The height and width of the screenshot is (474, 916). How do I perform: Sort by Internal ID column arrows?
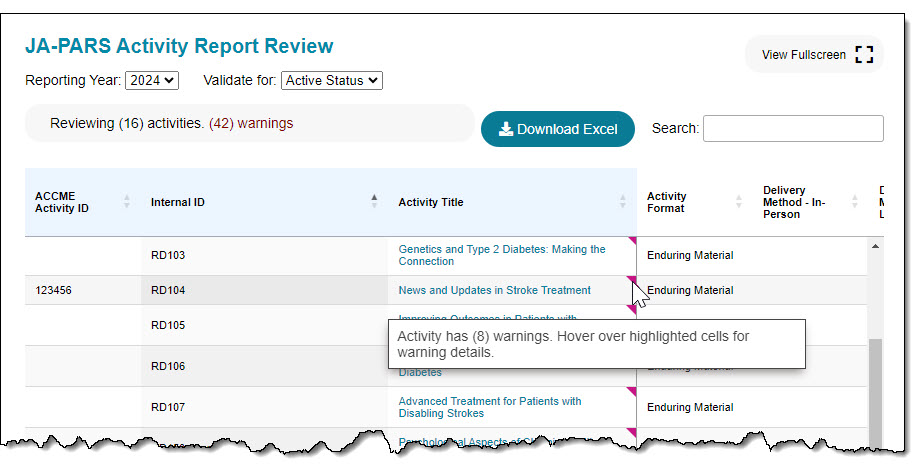tap(374, 202)
